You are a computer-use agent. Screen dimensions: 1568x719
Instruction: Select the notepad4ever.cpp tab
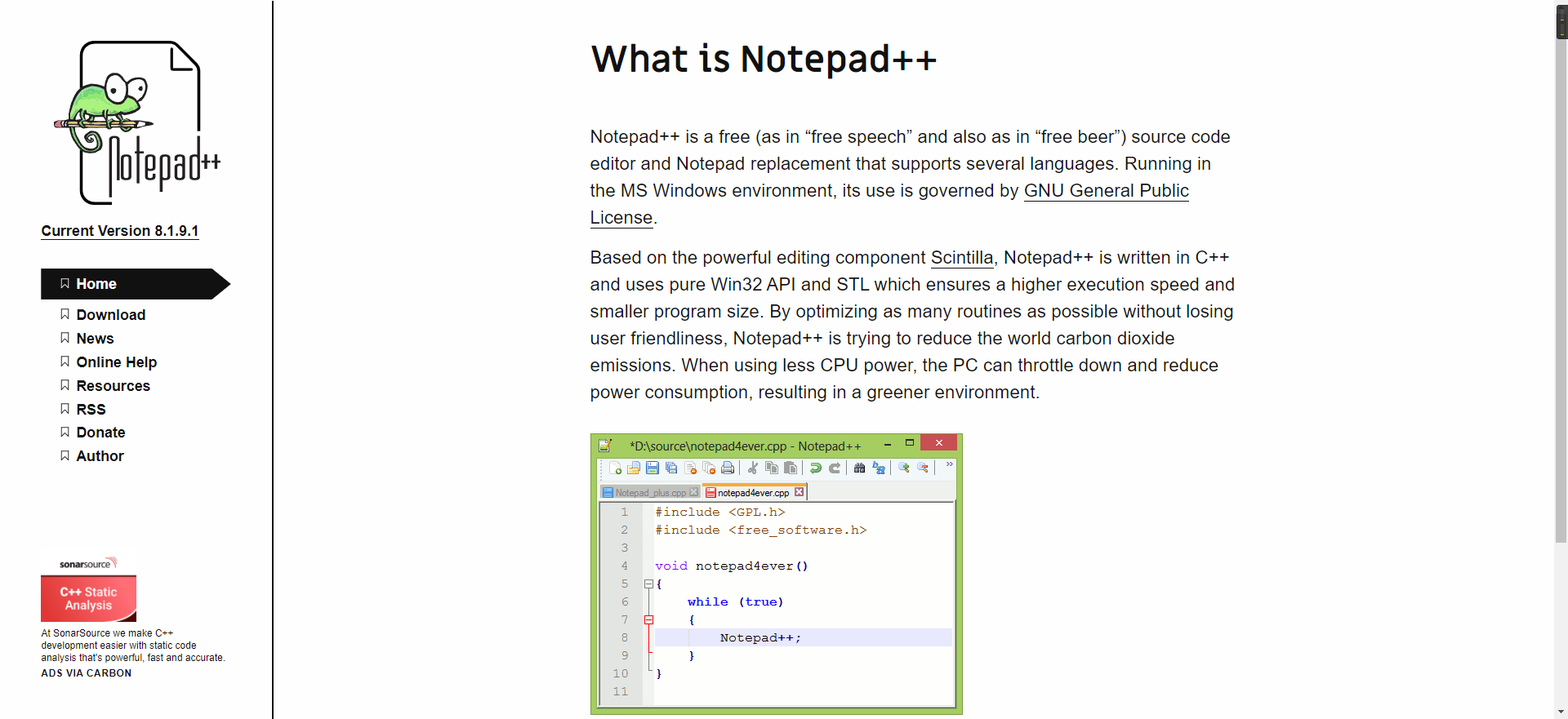coord(753,493)
